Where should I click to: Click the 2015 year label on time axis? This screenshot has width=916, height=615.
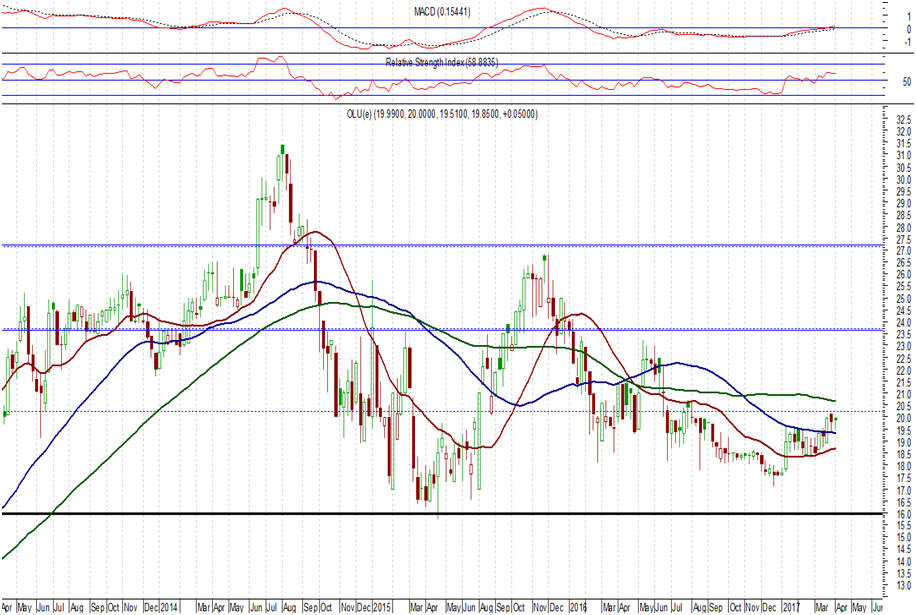[383, 607]
